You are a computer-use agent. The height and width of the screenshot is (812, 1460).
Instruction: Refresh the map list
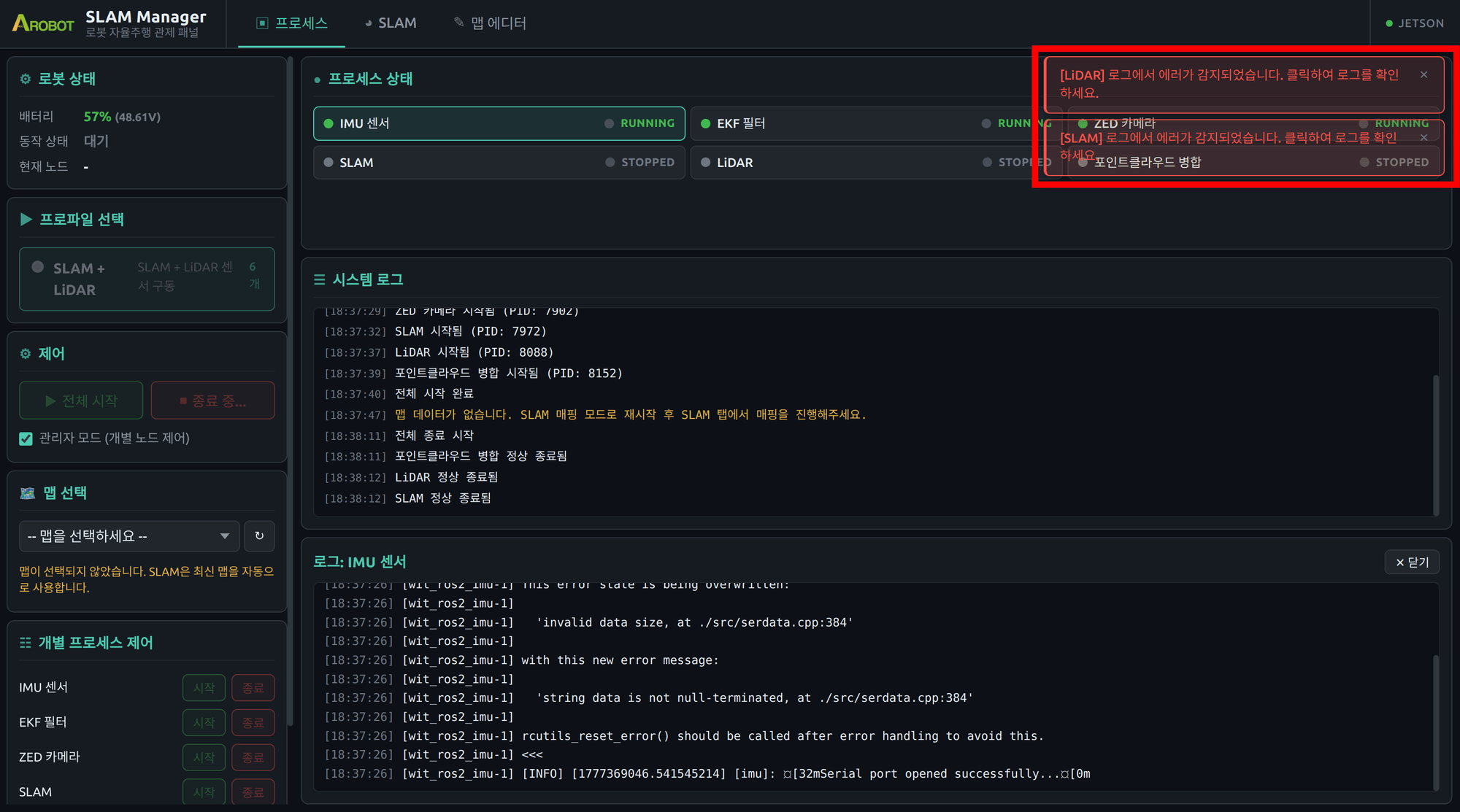(259, 536)
